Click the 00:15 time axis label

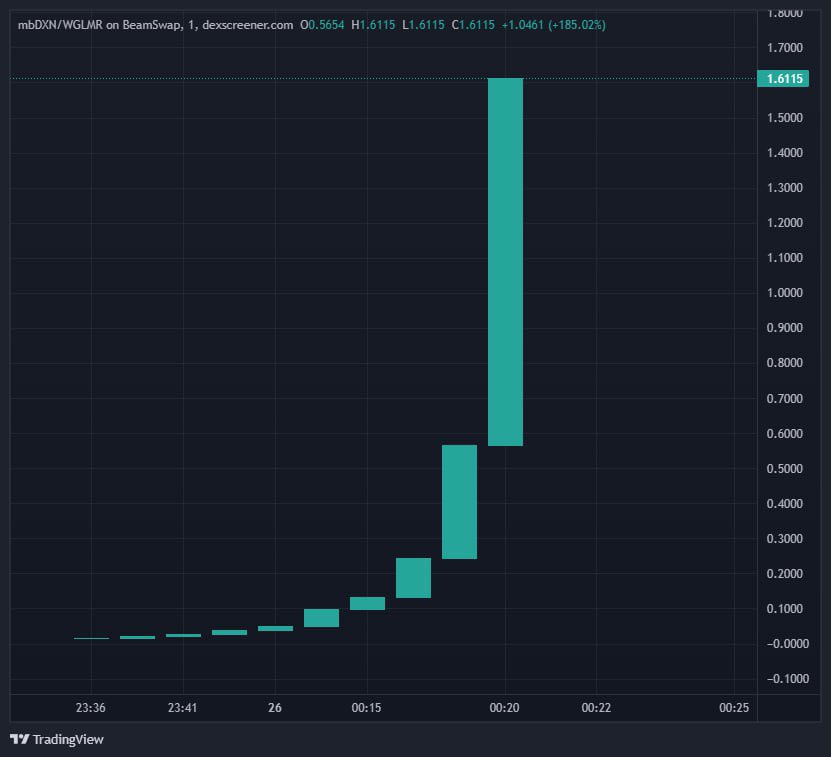(366, 708)
